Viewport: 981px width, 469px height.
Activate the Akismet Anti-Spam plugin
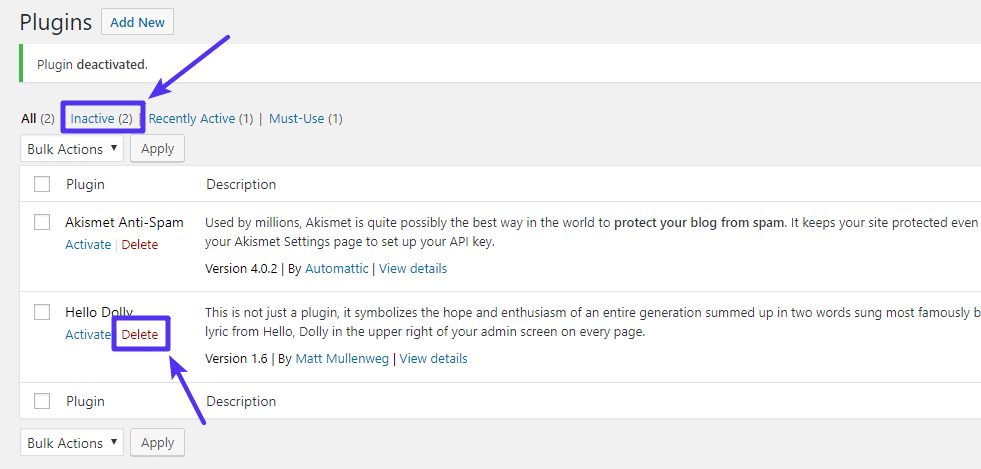pyautogui.click(x=88, y=245)
